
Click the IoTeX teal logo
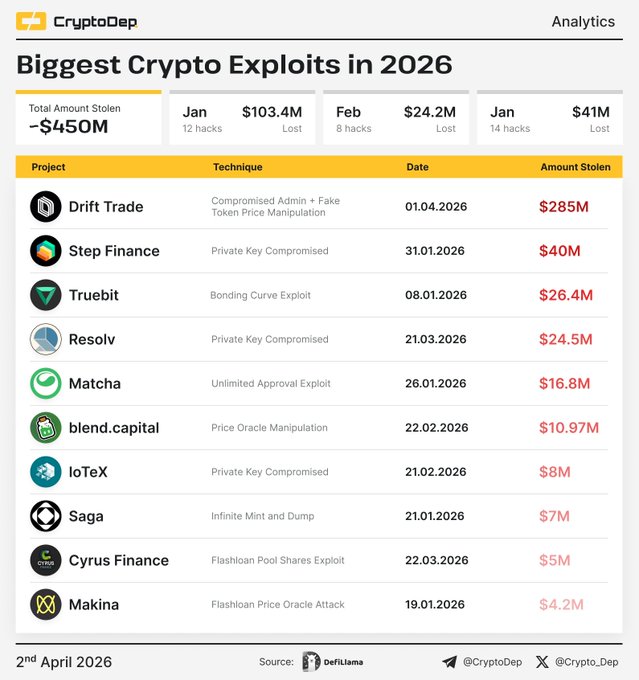click(x=46, y=472)
